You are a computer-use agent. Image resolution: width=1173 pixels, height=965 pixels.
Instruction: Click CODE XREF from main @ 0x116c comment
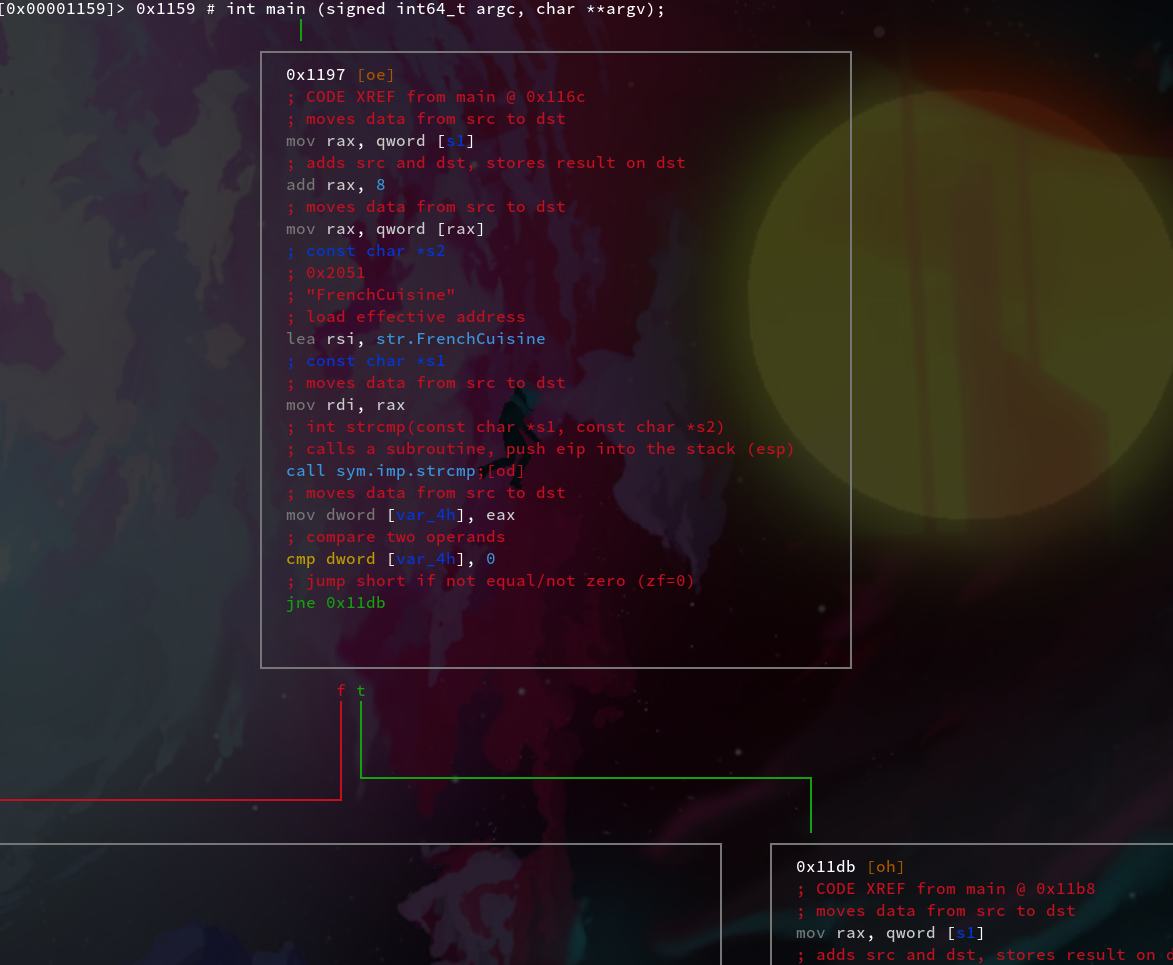[x=435, y=97]
